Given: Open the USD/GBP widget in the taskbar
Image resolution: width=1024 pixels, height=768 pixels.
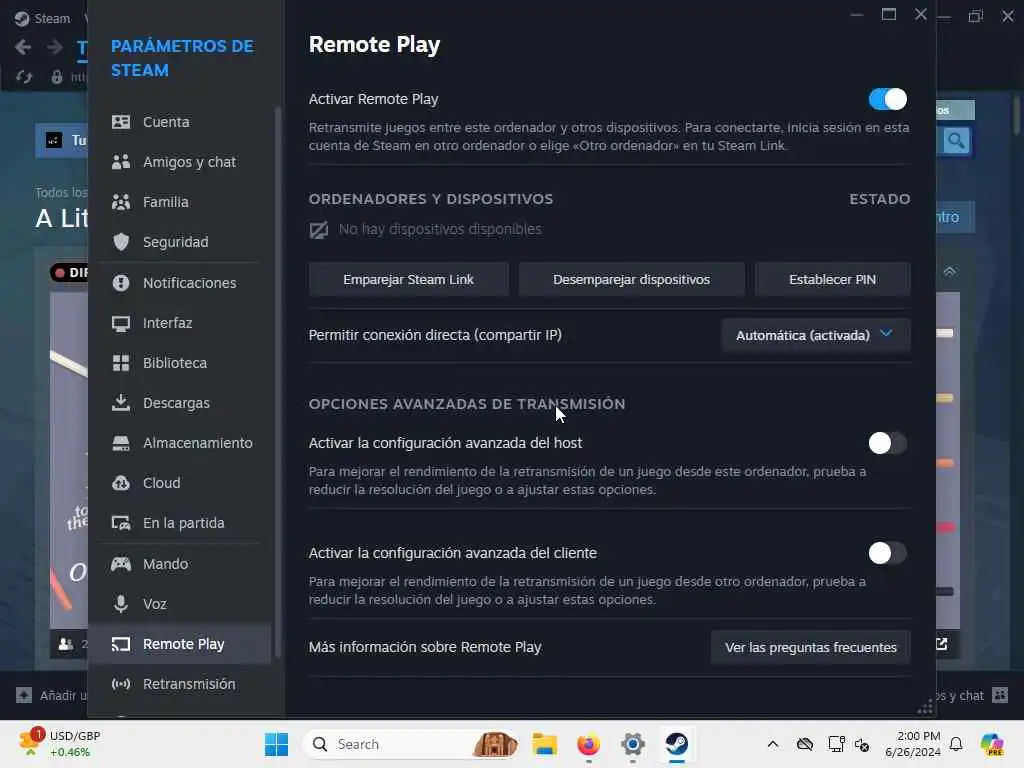Looking at the screenshot, I should click(x=60, y=744).
